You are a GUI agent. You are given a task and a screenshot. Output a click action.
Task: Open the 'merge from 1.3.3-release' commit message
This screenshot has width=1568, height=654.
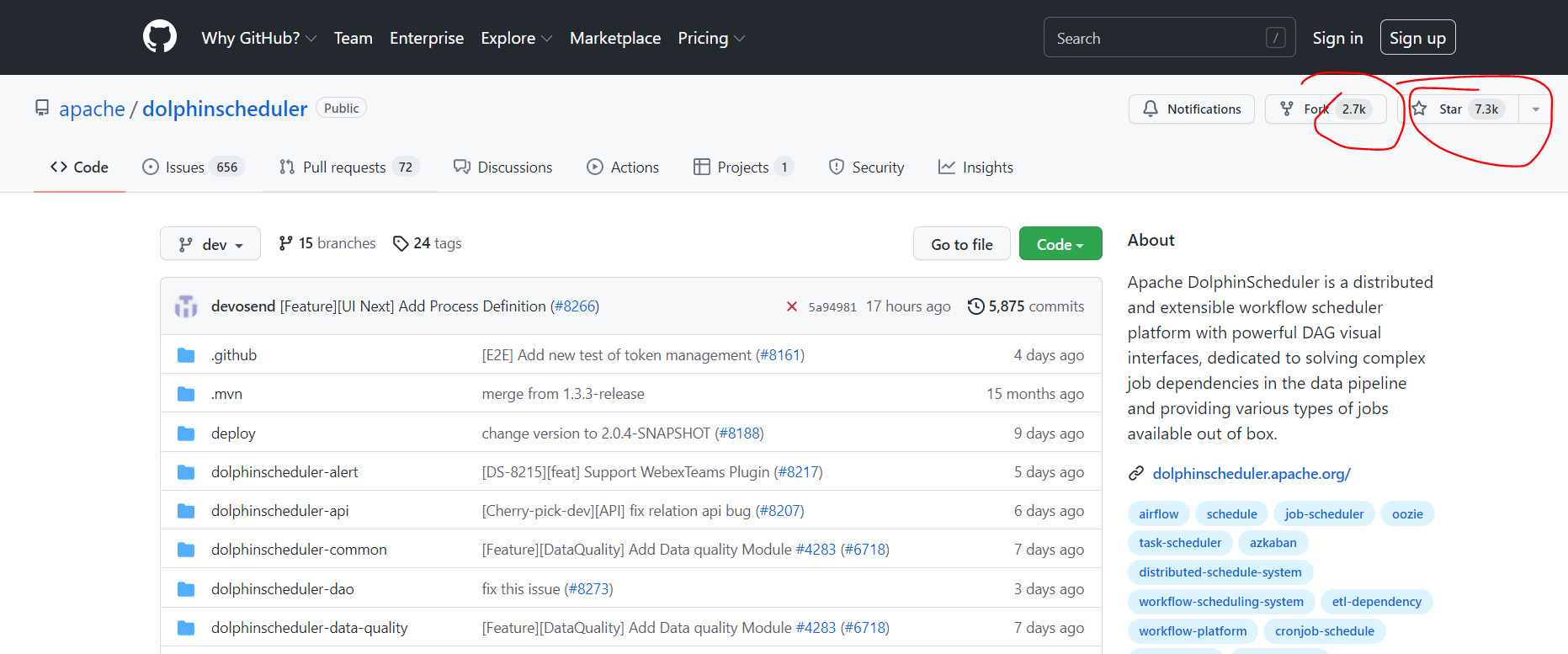[x=563, y=394]
